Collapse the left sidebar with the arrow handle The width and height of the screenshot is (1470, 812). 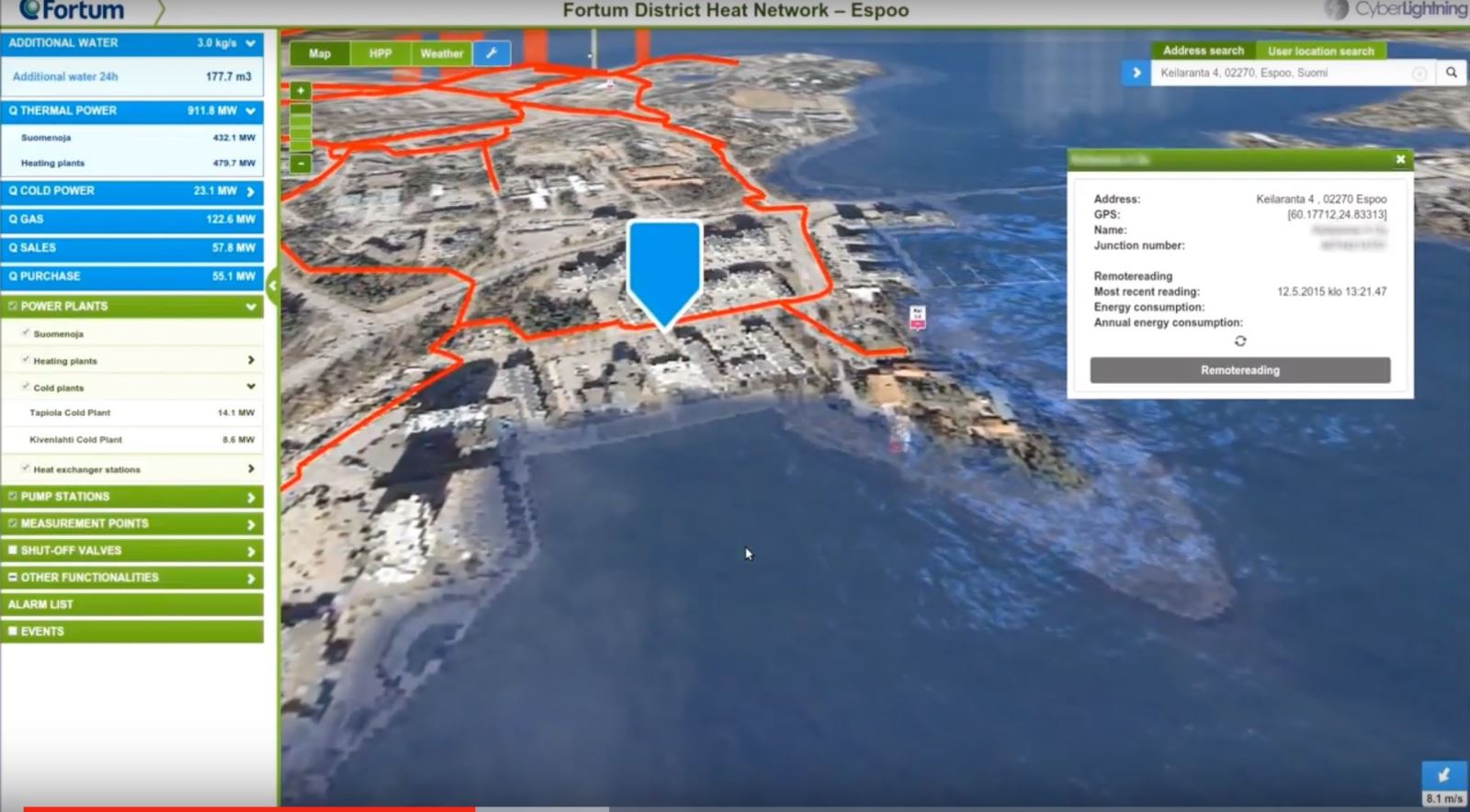(272, 286)
